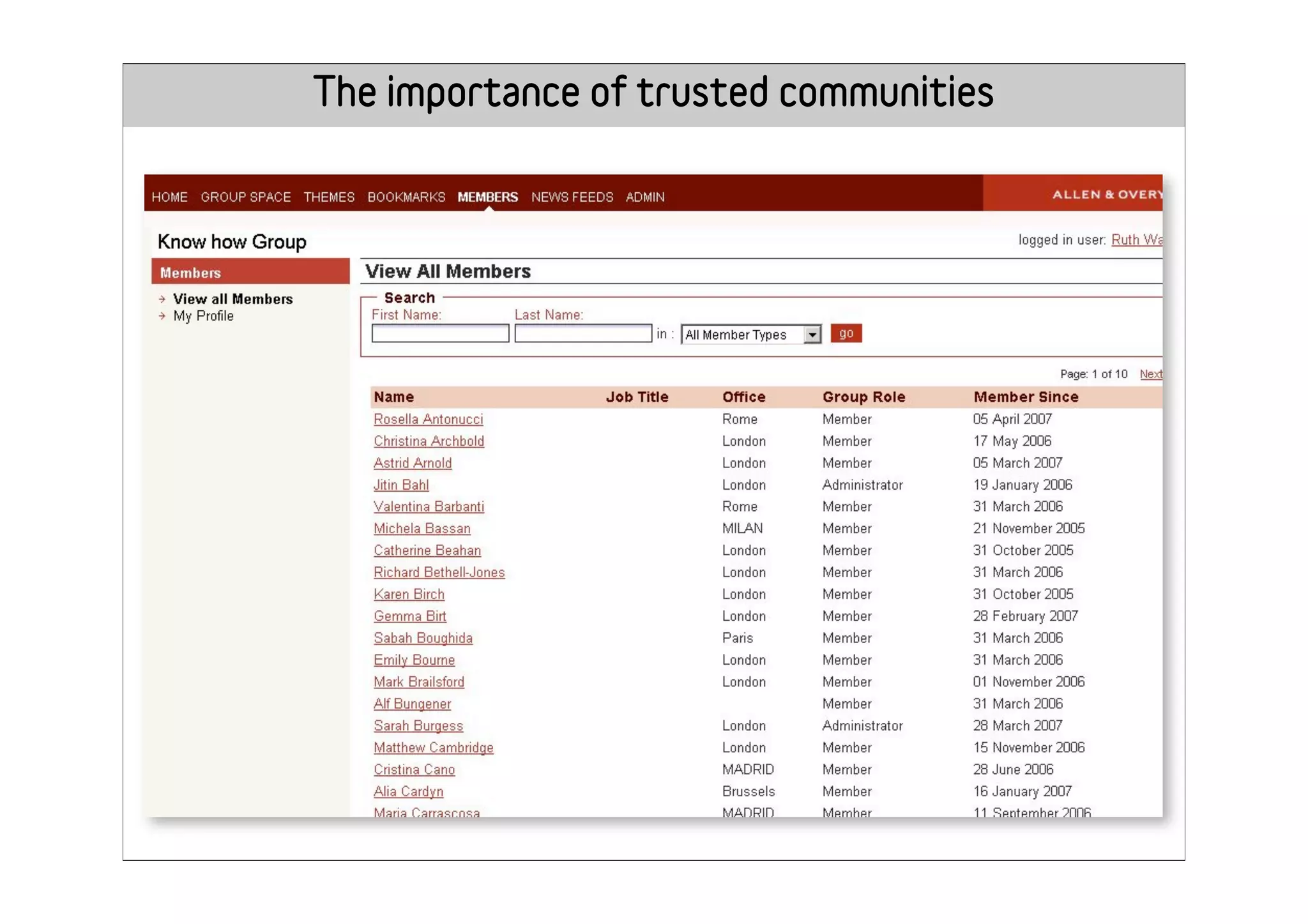Click the Know how Group title
1308x924 pixels.
pyautogui.click(x=232, y=242)
